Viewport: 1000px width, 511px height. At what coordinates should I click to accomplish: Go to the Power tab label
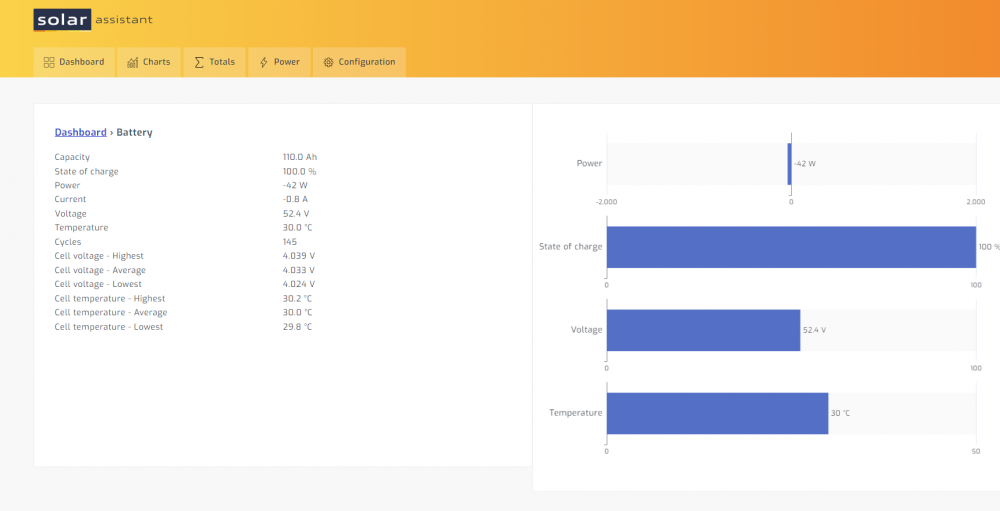[x=286, y=62]
